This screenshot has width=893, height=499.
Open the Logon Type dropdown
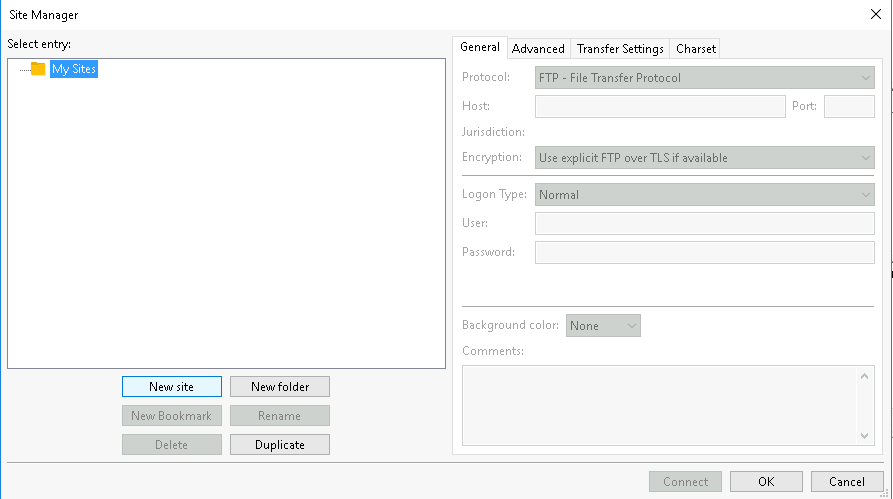pos(704,195)
